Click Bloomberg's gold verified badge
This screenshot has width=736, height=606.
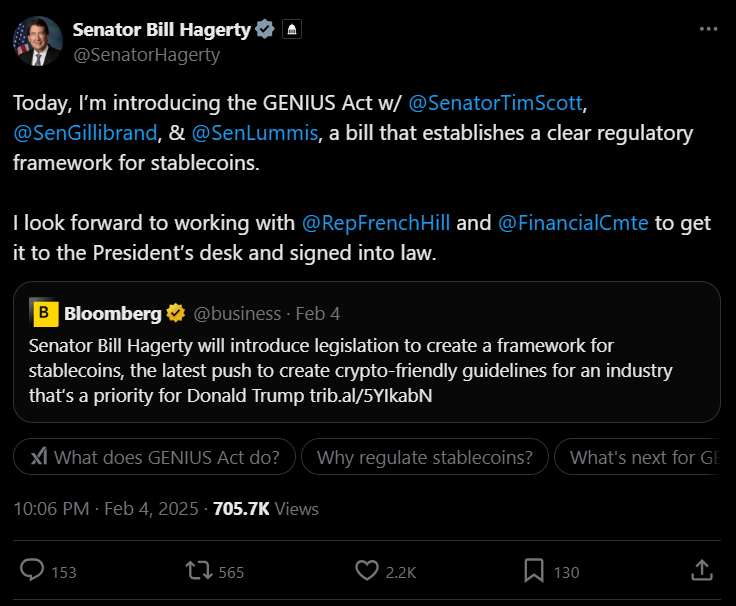pyautogui.click(x=176, y=314)
